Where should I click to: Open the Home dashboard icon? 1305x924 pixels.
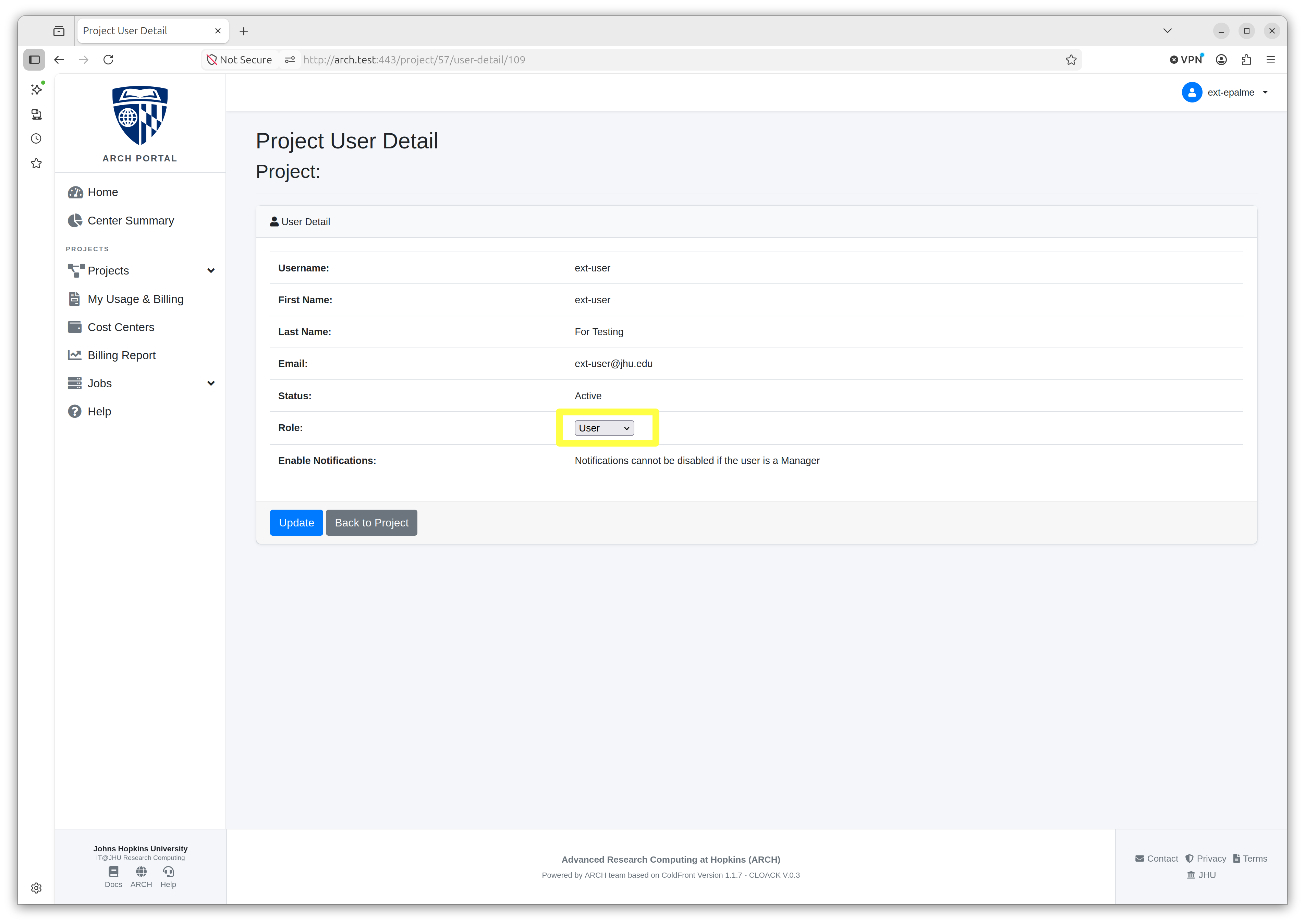tap(75, 192)
